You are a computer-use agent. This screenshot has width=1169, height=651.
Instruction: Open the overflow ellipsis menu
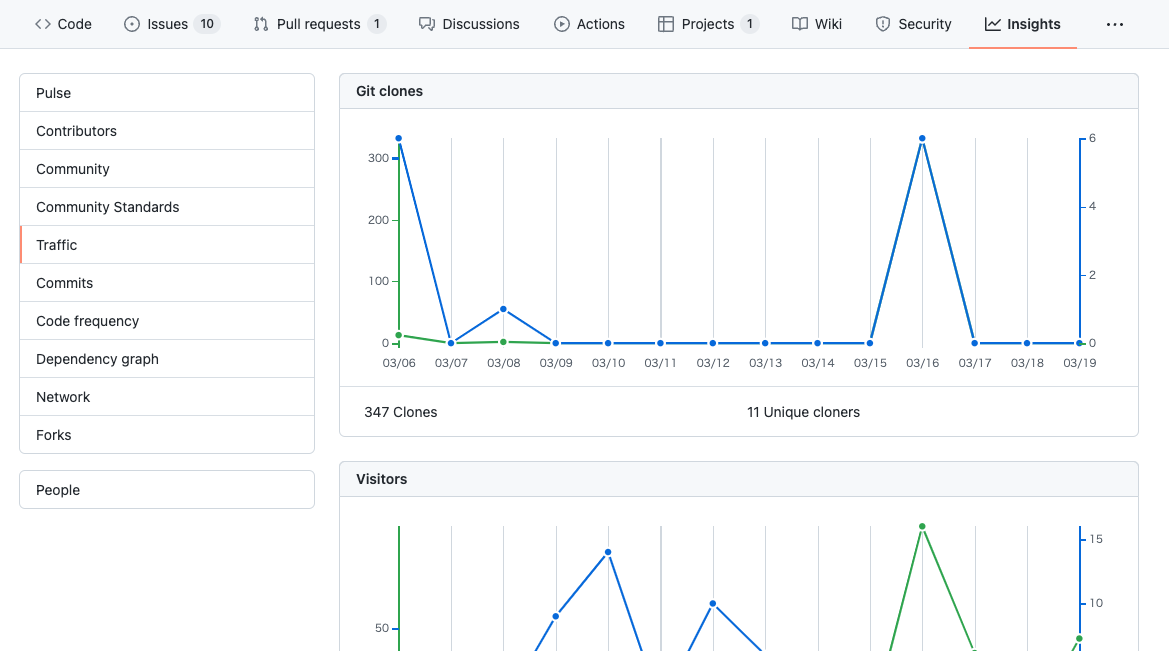[x=1114, y=24]
